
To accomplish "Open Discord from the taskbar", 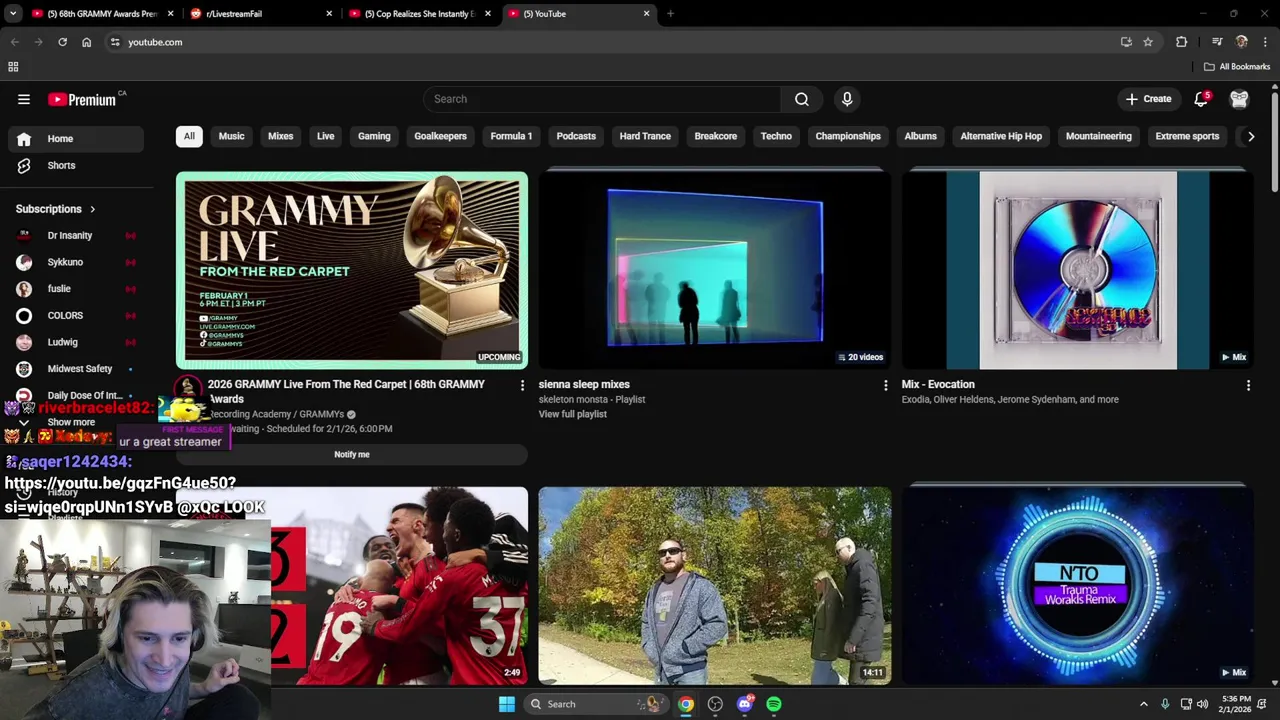I will point(745,704).
